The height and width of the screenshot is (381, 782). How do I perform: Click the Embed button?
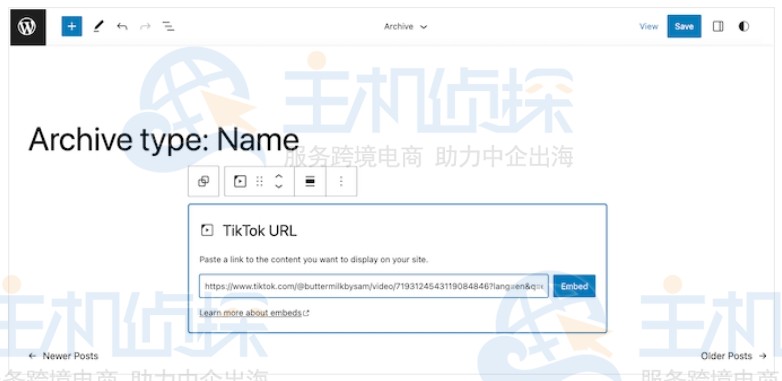click(574, 286)
